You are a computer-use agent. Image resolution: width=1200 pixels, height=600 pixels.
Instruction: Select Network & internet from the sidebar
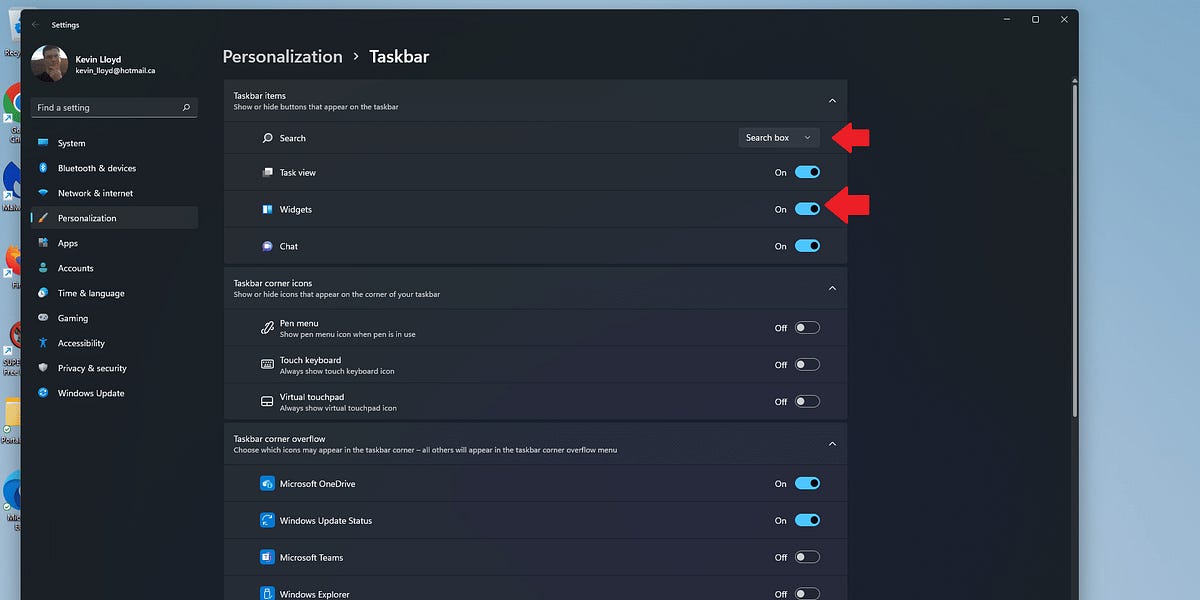click(93, 192)
